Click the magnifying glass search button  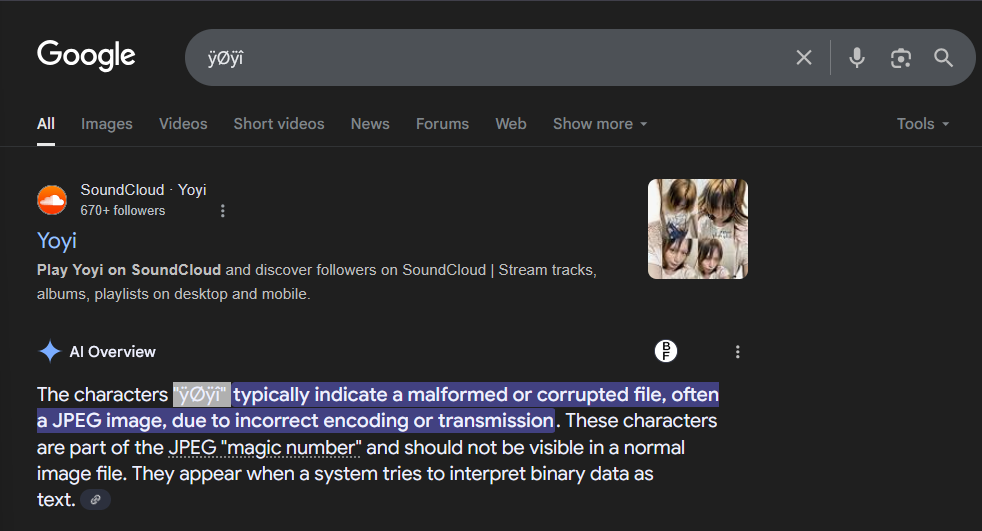[x=944, y=58]
